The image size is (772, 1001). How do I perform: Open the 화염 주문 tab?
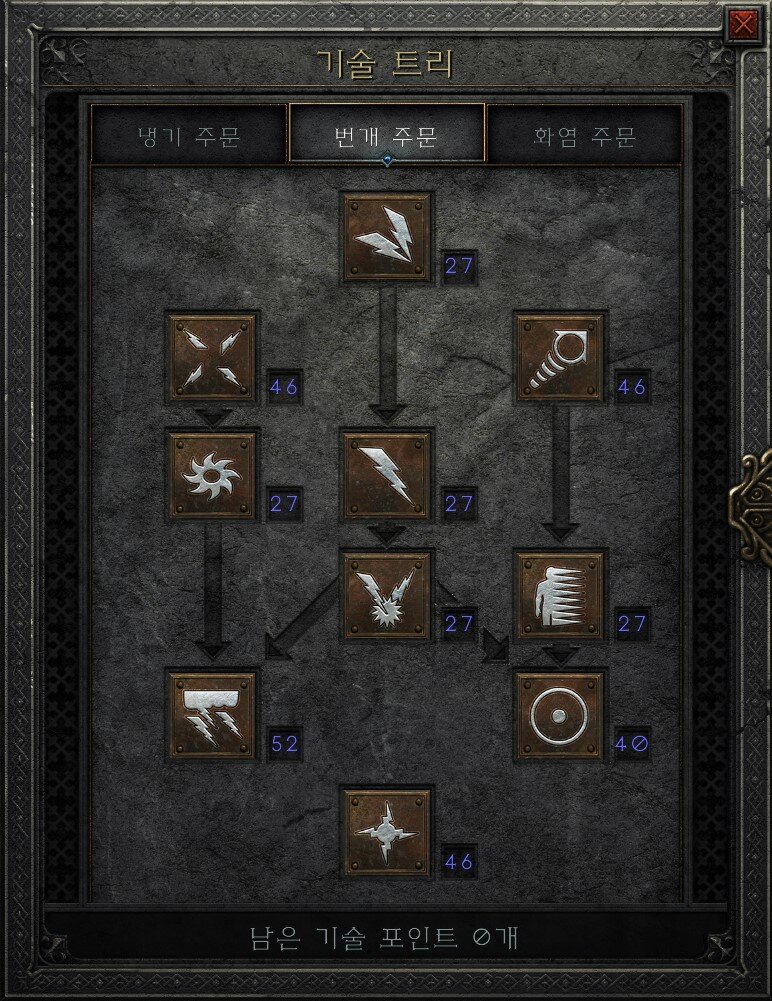(x=584, y=136)
